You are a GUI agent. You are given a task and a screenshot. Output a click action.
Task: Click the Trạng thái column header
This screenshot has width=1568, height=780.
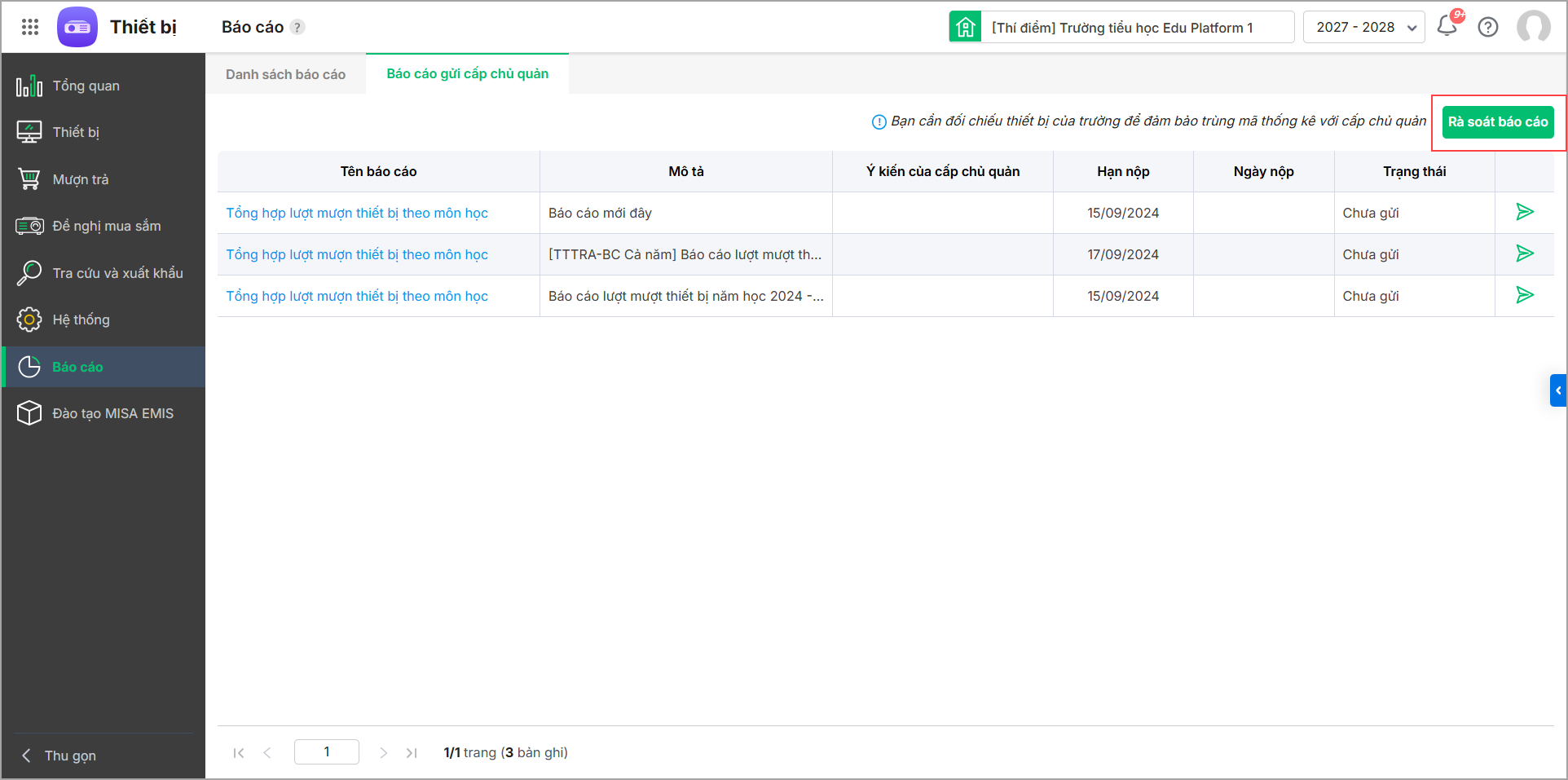click(x=1414, y=171)
